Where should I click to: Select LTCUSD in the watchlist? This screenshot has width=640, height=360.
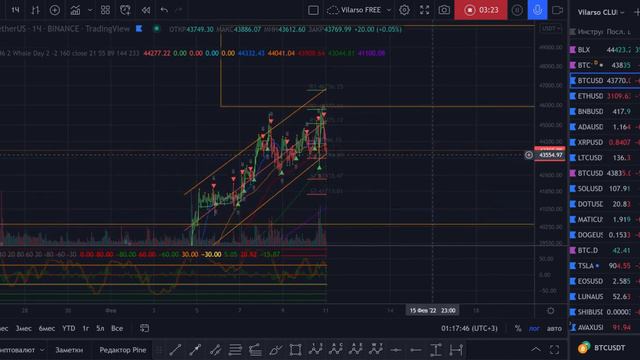[x=604, y=158]
